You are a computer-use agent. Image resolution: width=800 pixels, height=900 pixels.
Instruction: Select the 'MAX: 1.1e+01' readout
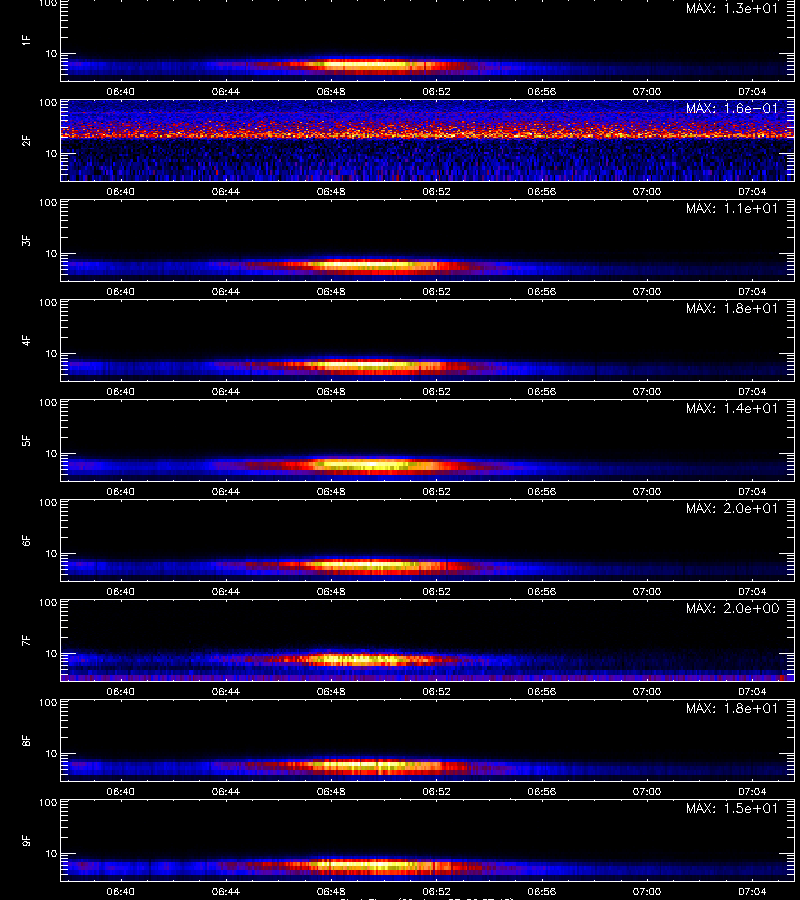pos(732,208)
